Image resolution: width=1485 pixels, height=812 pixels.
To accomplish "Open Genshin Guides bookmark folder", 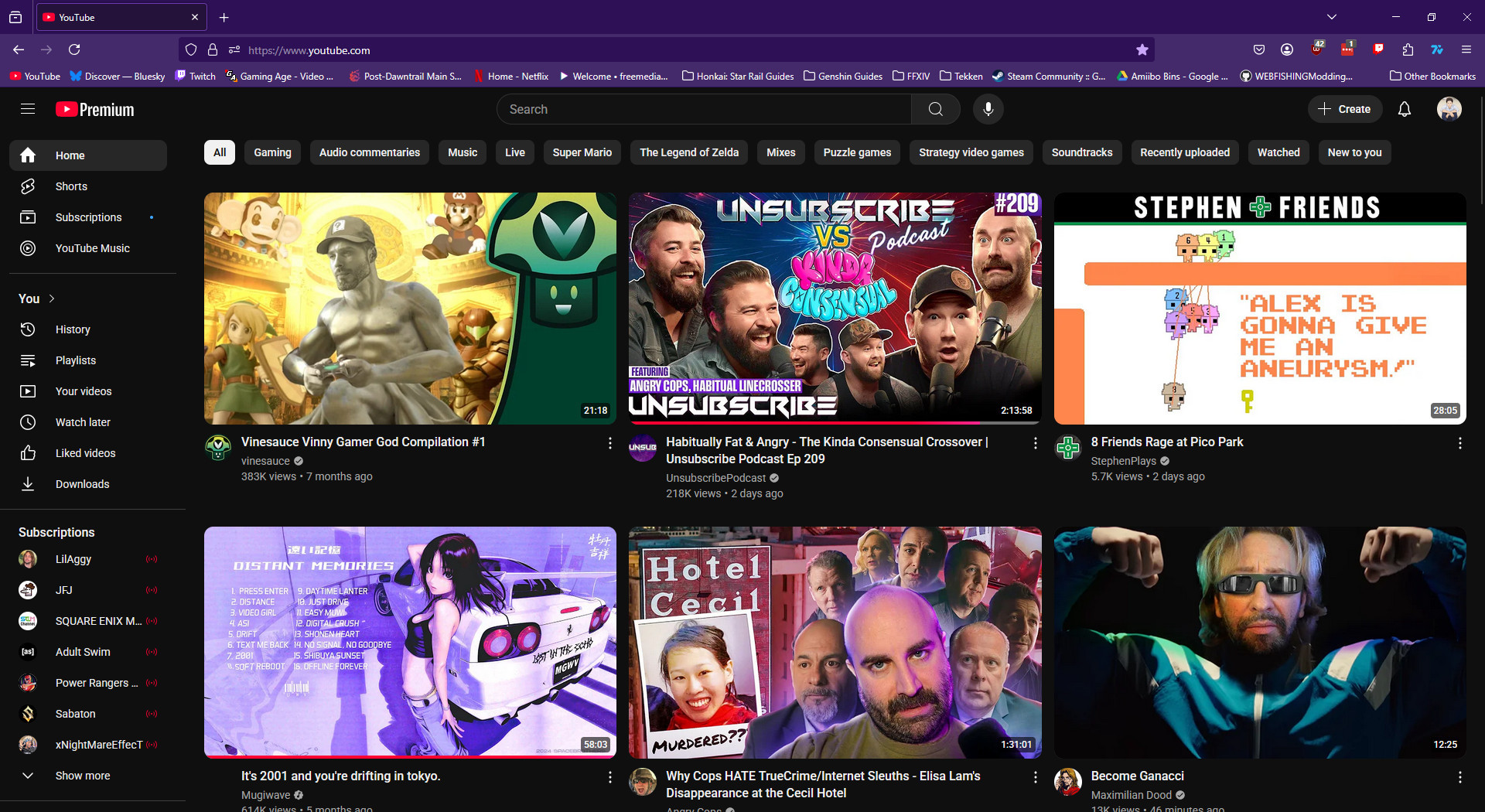I will tap(843, 76).
